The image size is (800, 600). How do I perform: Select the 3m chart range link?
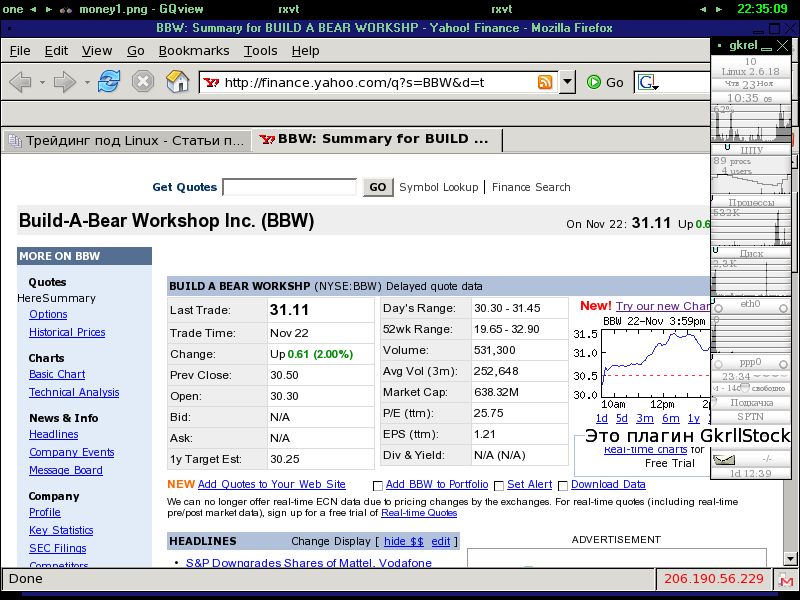(645, 418)
